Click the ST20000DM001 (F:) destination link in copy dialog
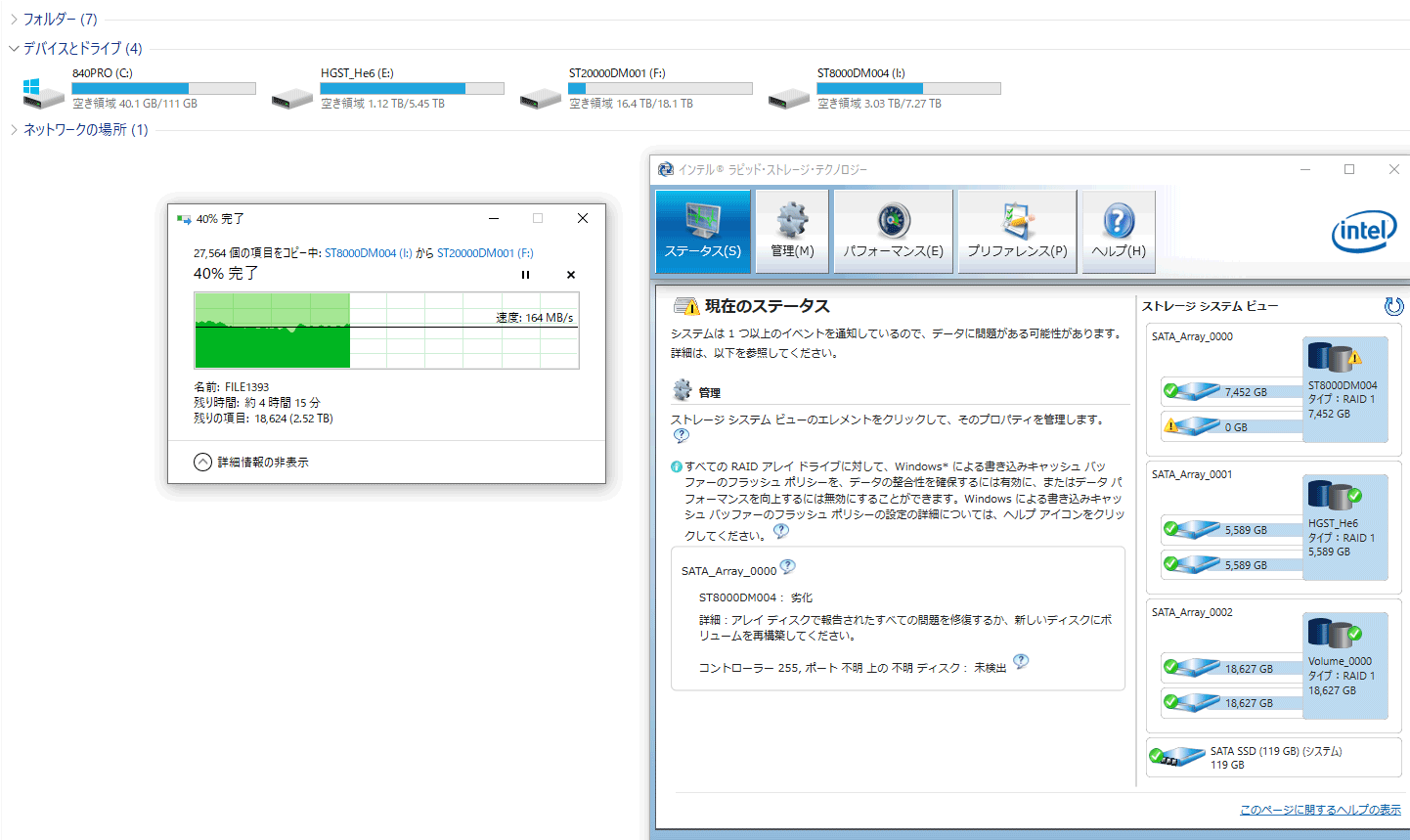 485,253
